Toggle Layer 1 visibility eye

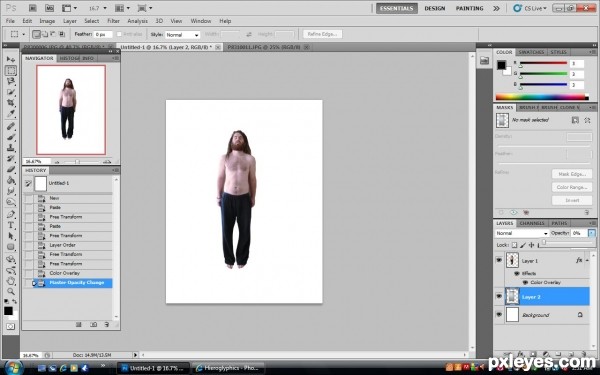(499, 260)
